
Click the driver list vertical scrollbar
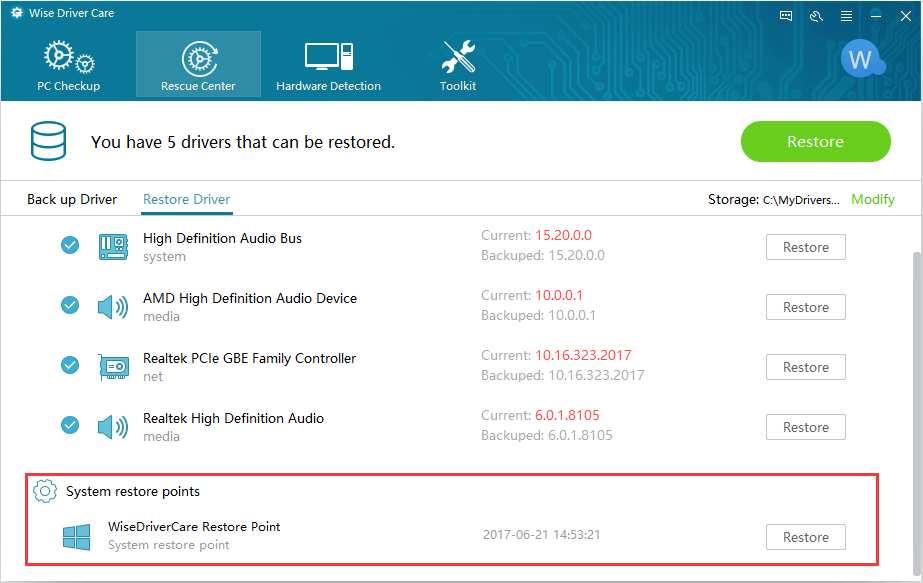coord(916,412)
